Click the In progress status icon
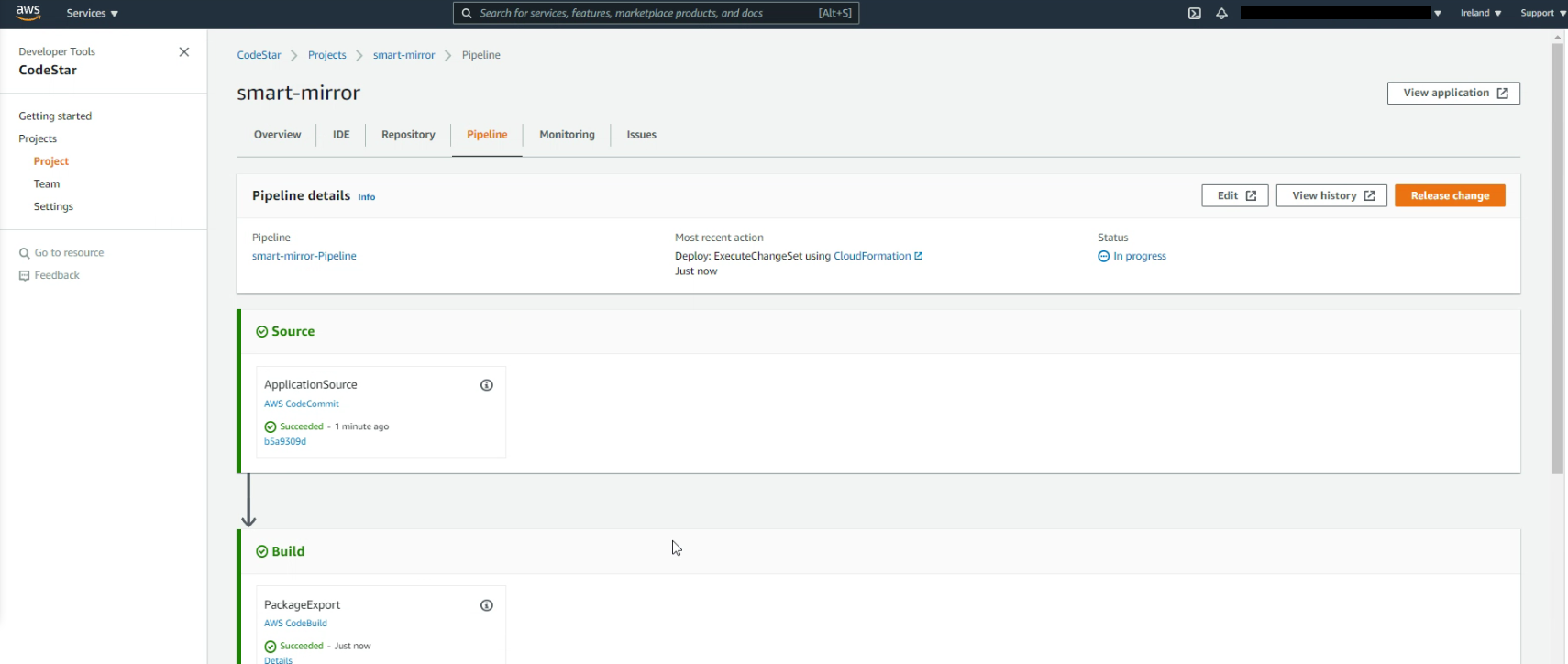Image resolution: width=1568 pixels, height=664 pixels. click(x=1103, y=257)
